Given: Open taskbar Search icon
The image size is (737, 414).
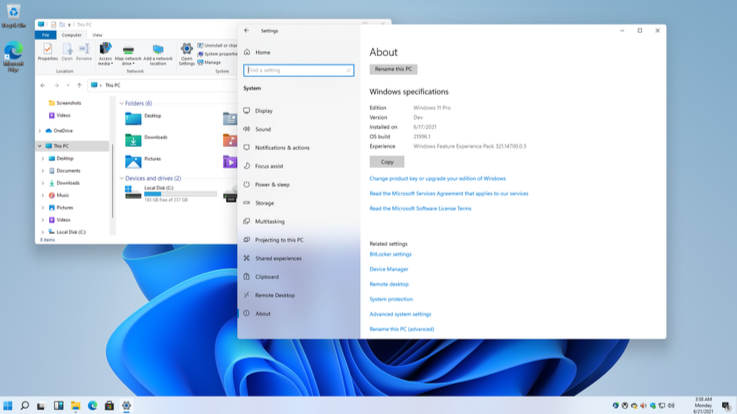Looking at the screenshot, I should click(x=24, y=406).
